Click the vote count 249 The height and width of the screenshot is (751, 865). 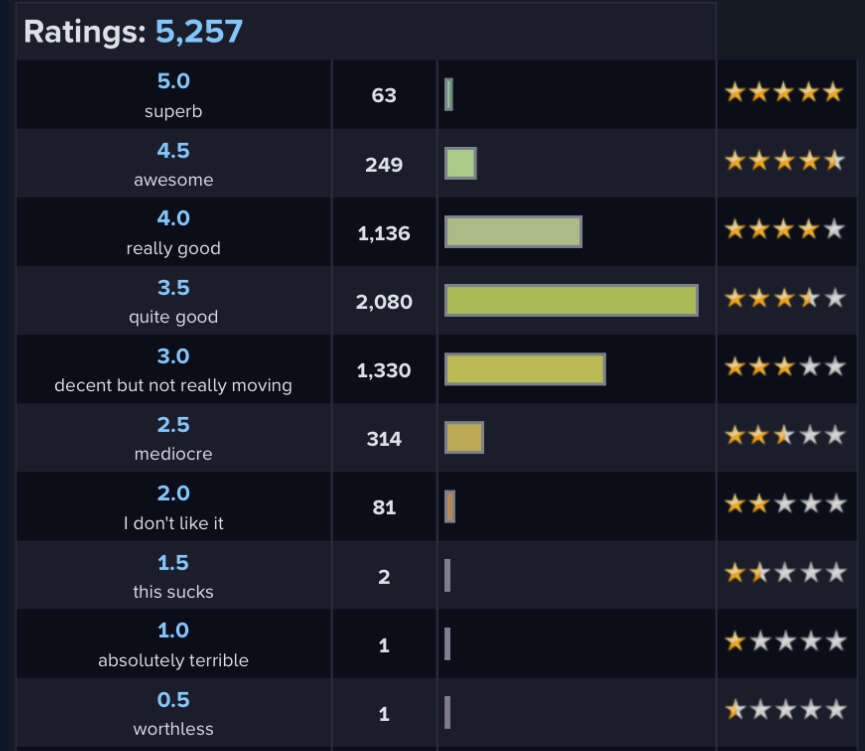tap(384, 164)
